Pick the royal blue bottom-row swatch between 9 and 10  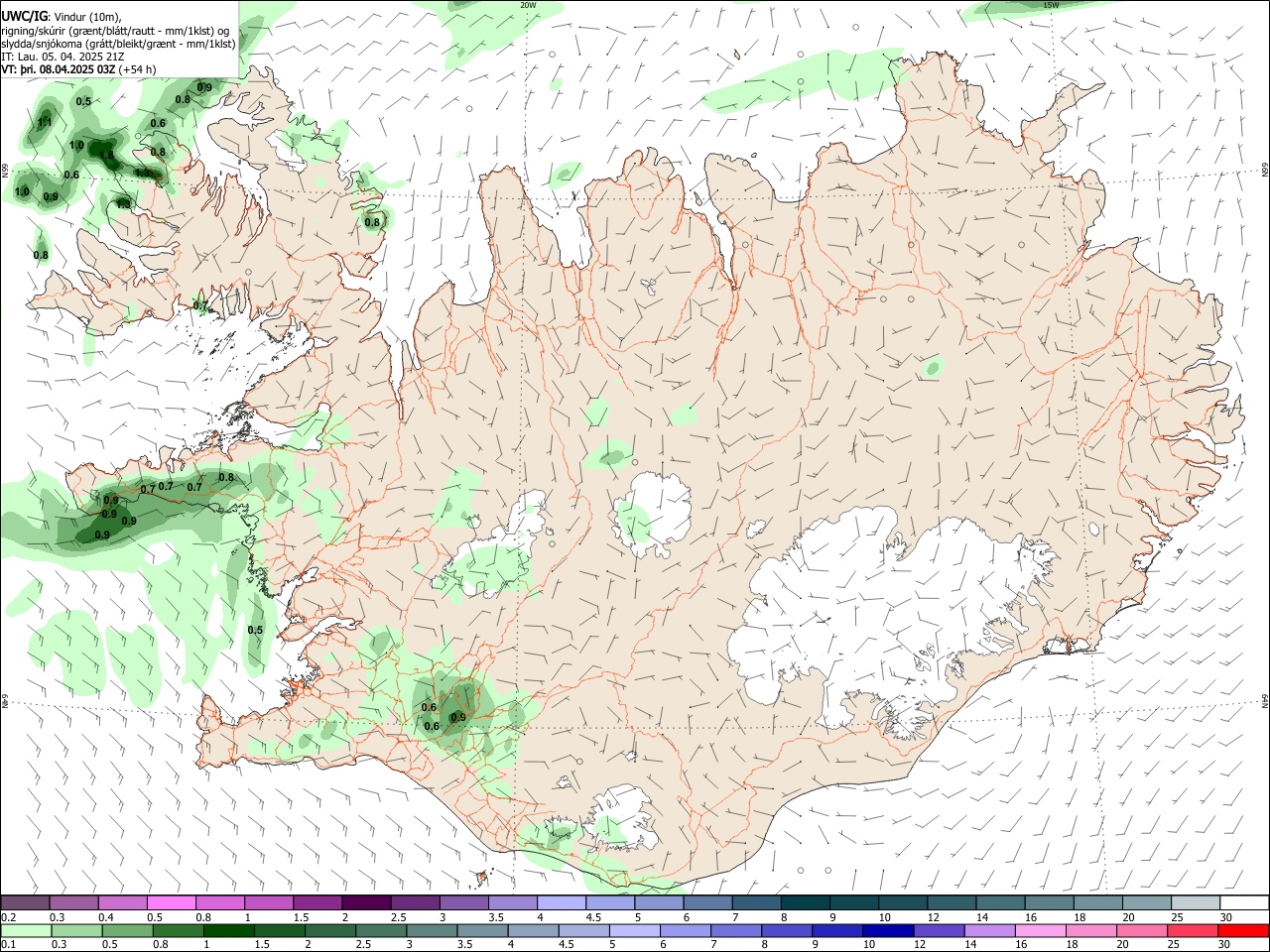pos(837,930)
